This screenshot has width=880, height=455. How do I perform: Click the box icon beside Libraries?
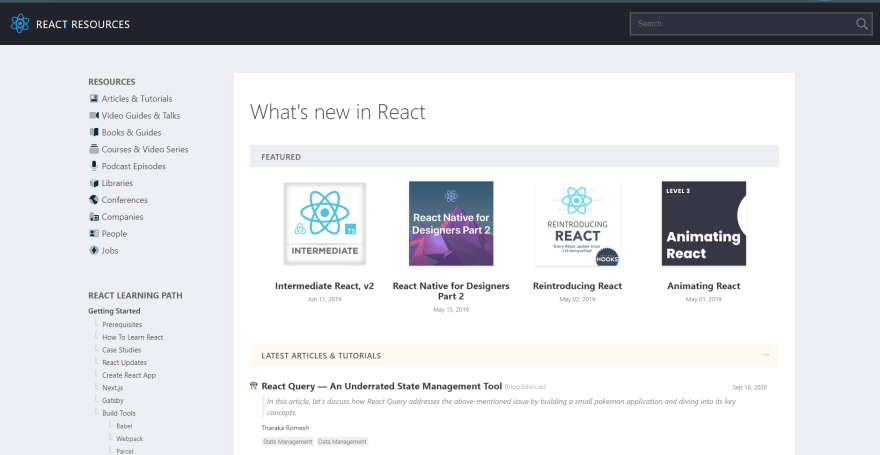(x=94, y=183)
